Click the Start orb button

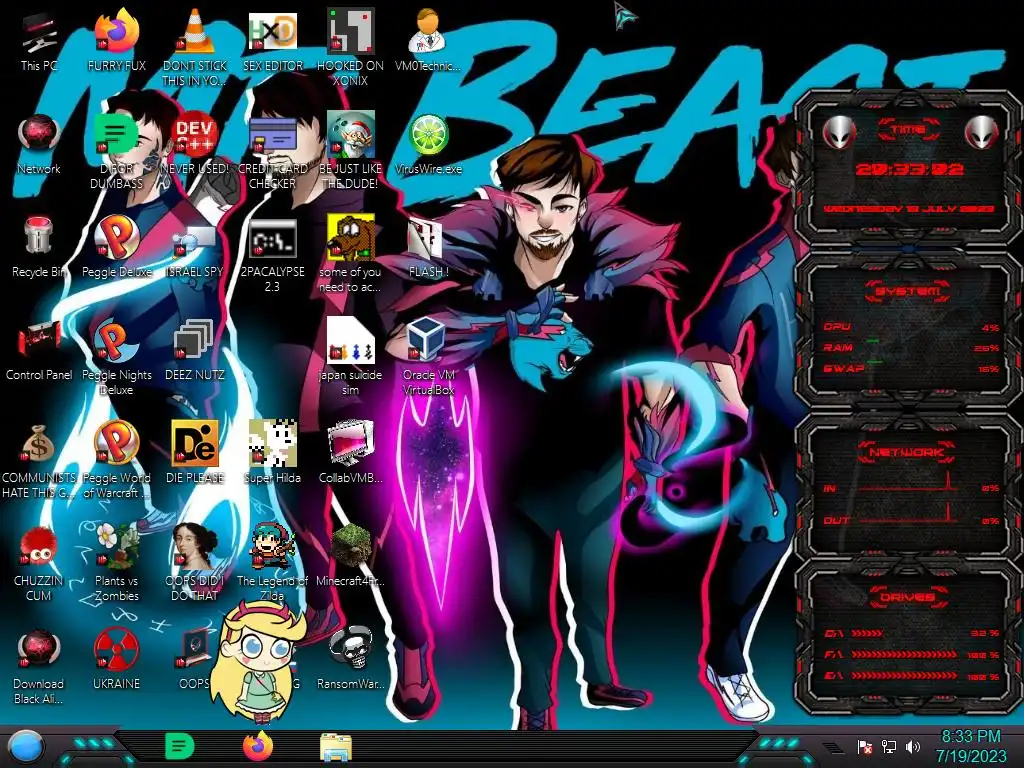tap(25, 748)
